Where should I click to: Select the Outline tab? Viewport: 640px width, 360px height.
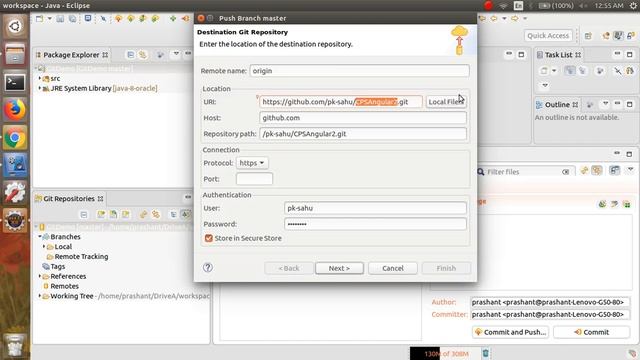pos(557,104)
